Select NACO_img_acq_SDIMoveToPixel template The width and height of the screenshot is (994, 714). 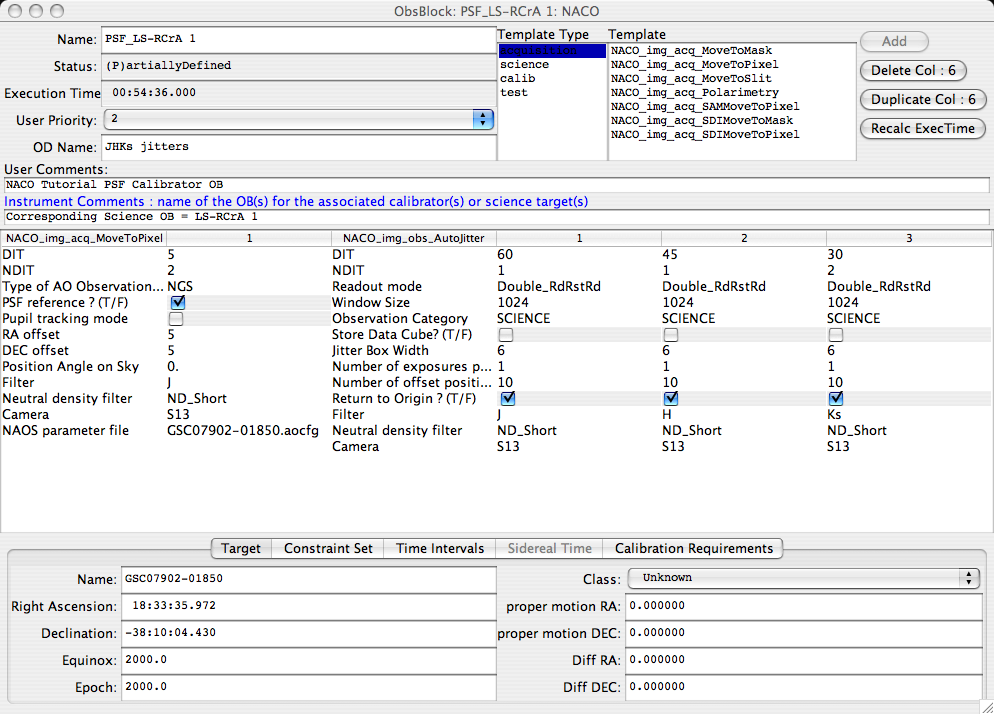[x=732, y=134]
